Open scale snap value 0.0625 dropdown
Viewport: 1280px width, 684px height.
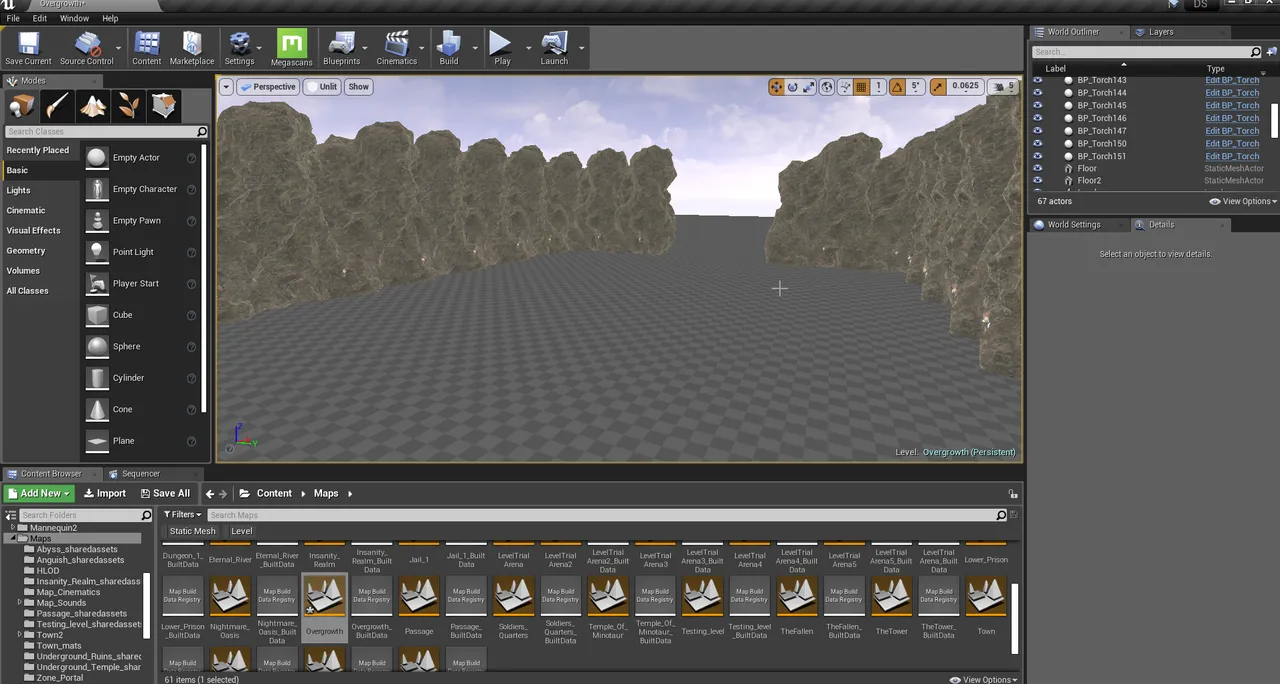(x=965, y=87)
